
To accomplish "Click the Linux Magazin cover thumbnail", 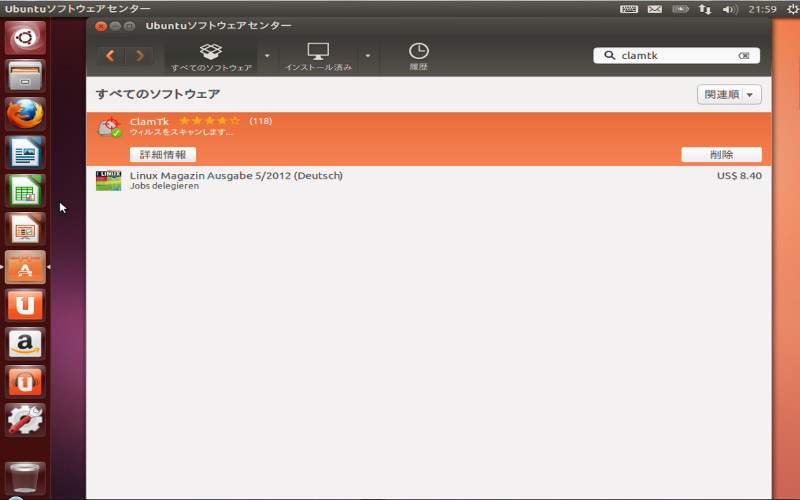I will 109,181.
